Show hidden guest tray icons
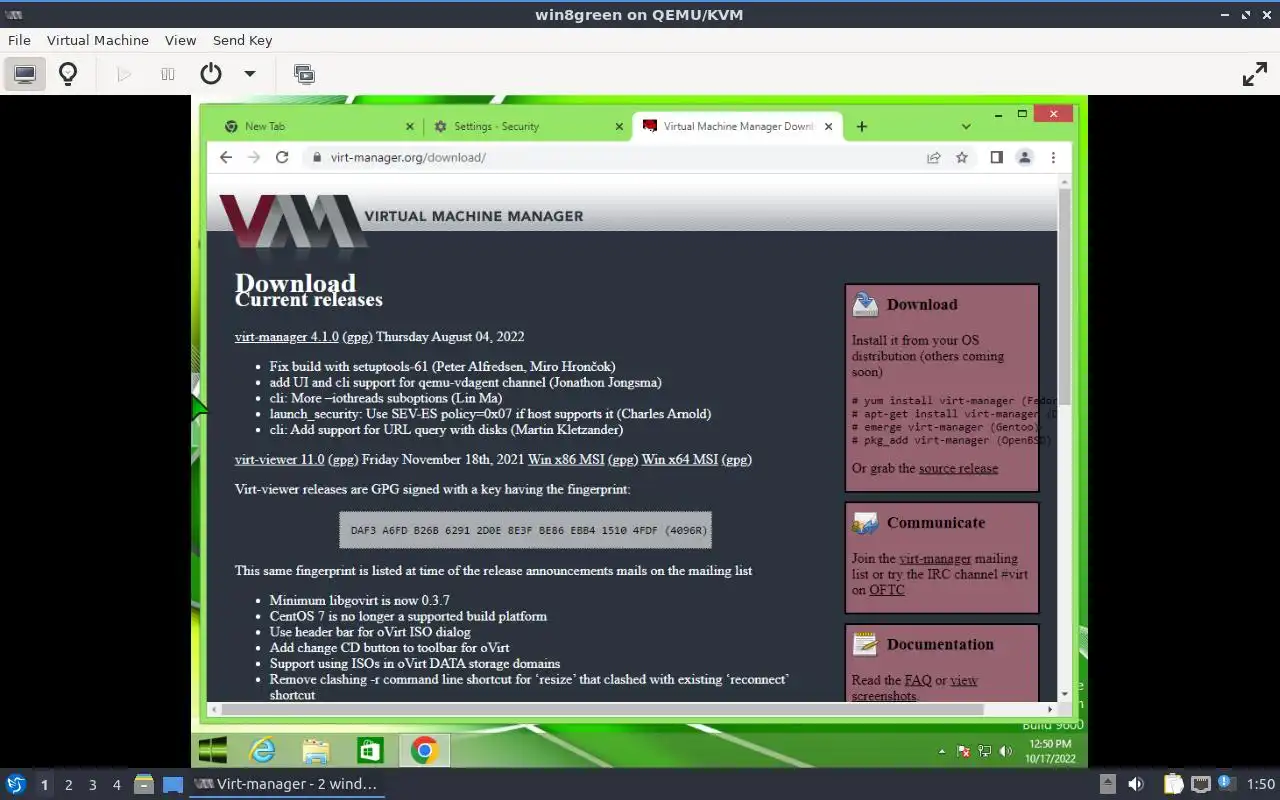This screenshot has height=800, width=1280. [941, 751]
